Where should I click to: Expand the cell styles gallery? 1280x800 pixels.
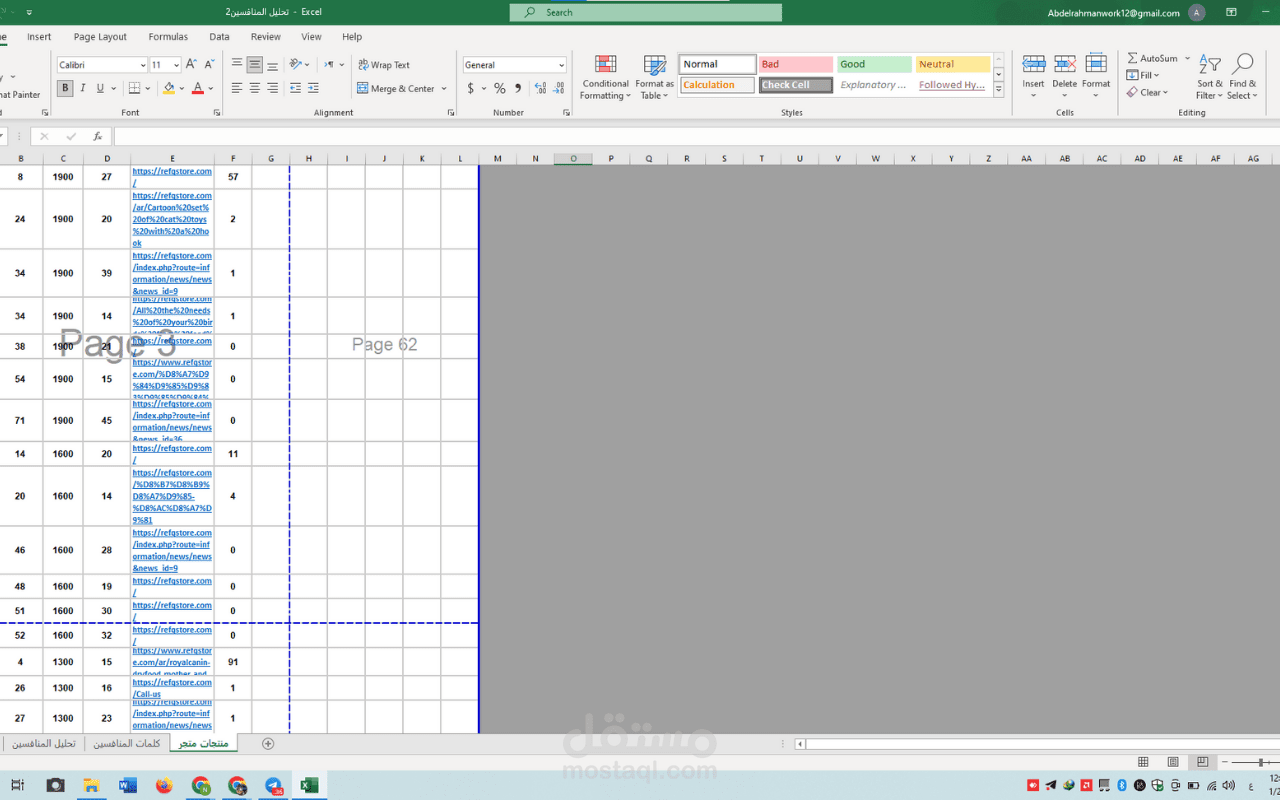click(998, 90)
